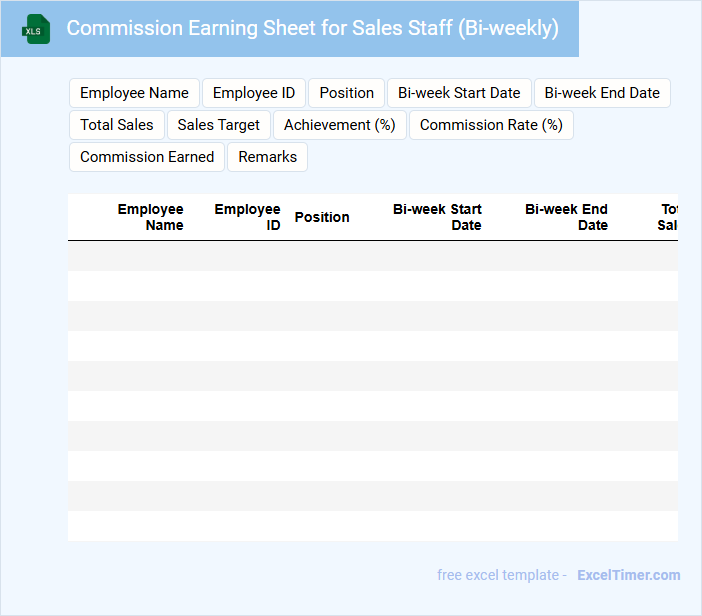Select the Remarks tag
The height and width of the screenshot is (616, 702).
tap(267, 157)
